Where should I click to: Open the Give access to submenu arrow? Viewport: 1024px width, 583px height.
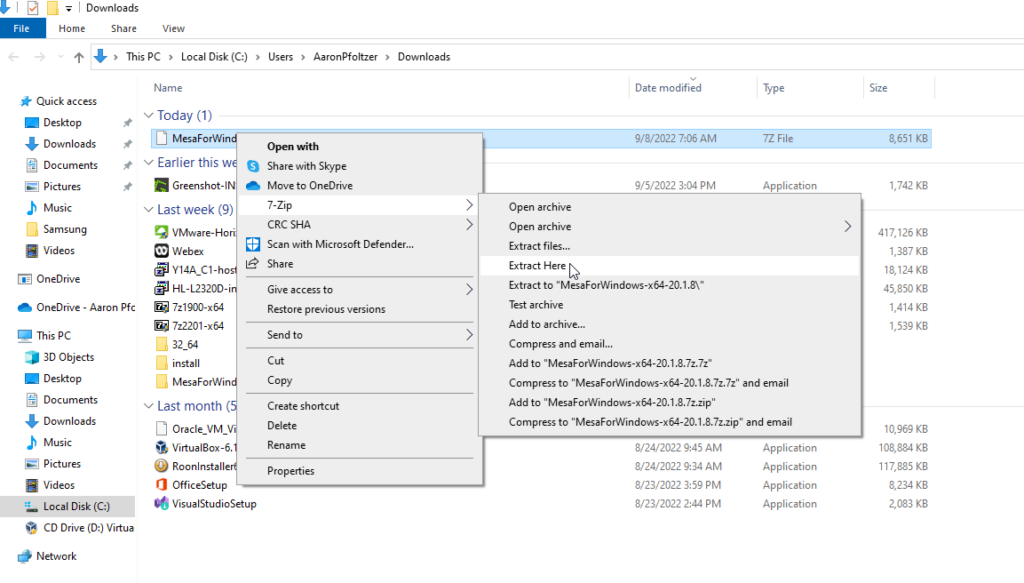point(469,289)
